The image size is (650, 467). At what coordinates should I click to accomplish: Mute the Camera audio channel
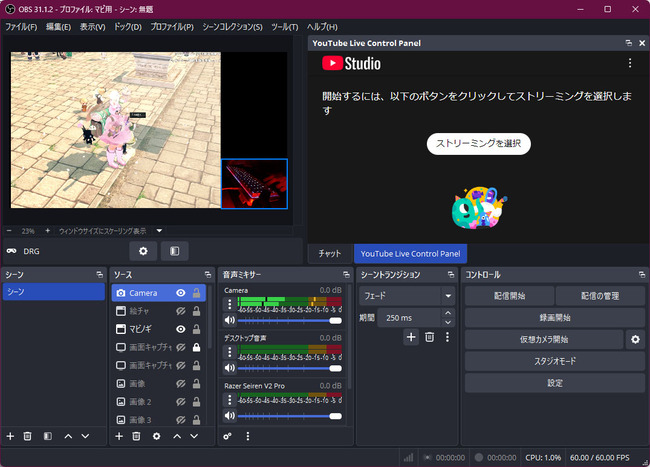[230, 320]
